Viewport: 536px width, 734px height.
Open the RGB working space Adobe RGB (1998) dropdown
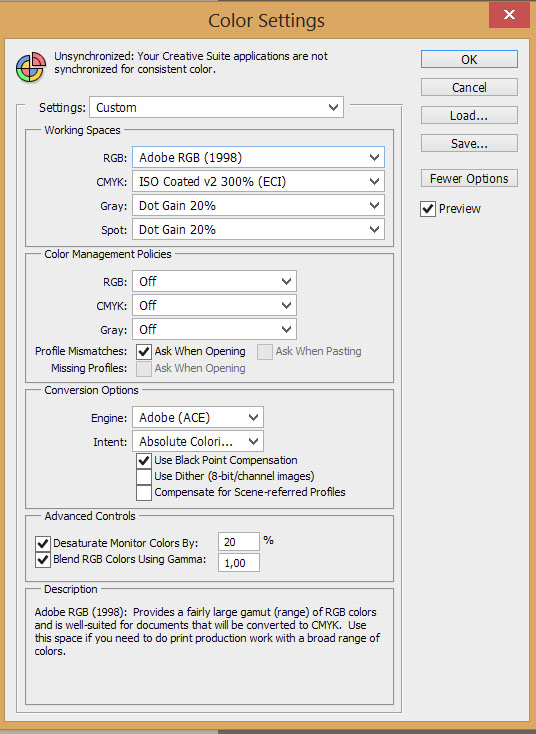click(x=258, y=157)
